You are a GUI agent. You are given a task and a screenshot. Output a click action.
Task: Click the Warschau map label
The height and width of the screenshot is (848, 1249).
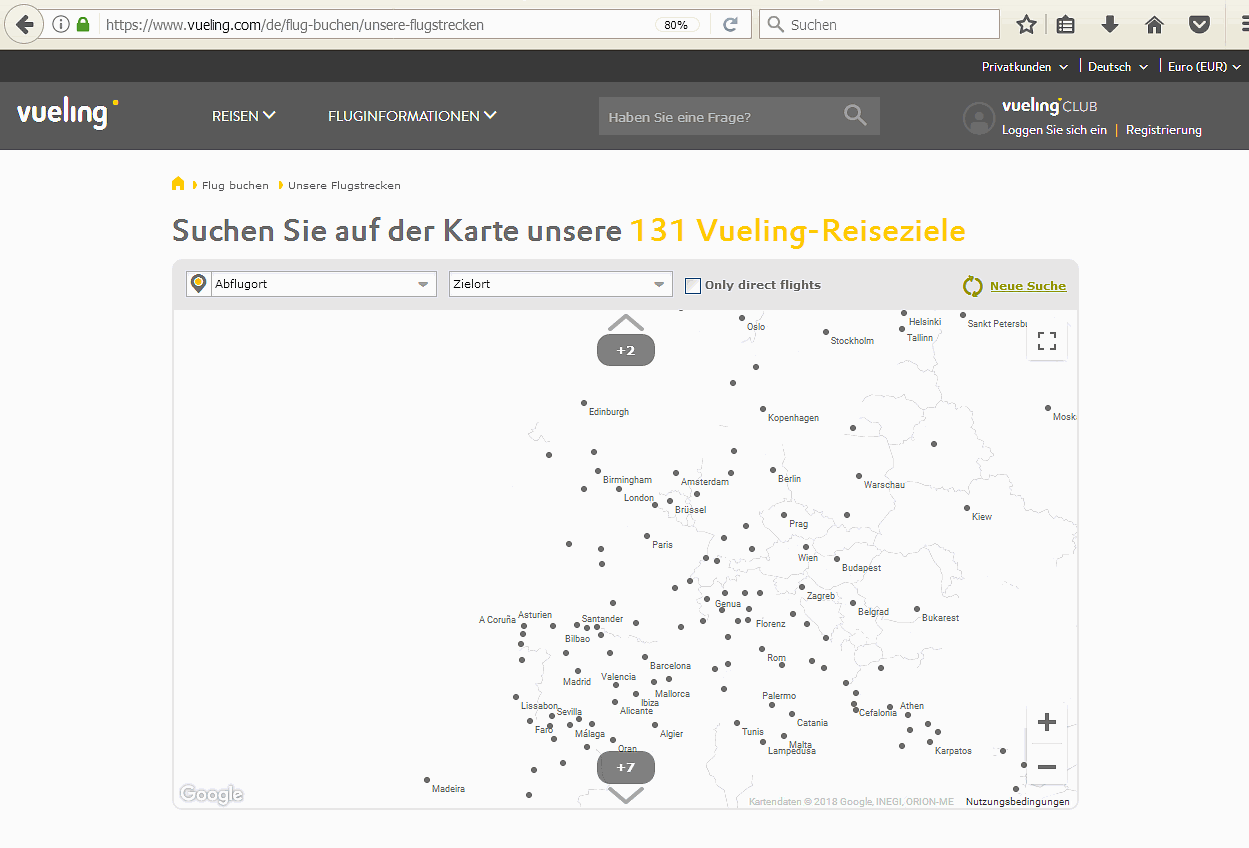(x=884, y=485)
